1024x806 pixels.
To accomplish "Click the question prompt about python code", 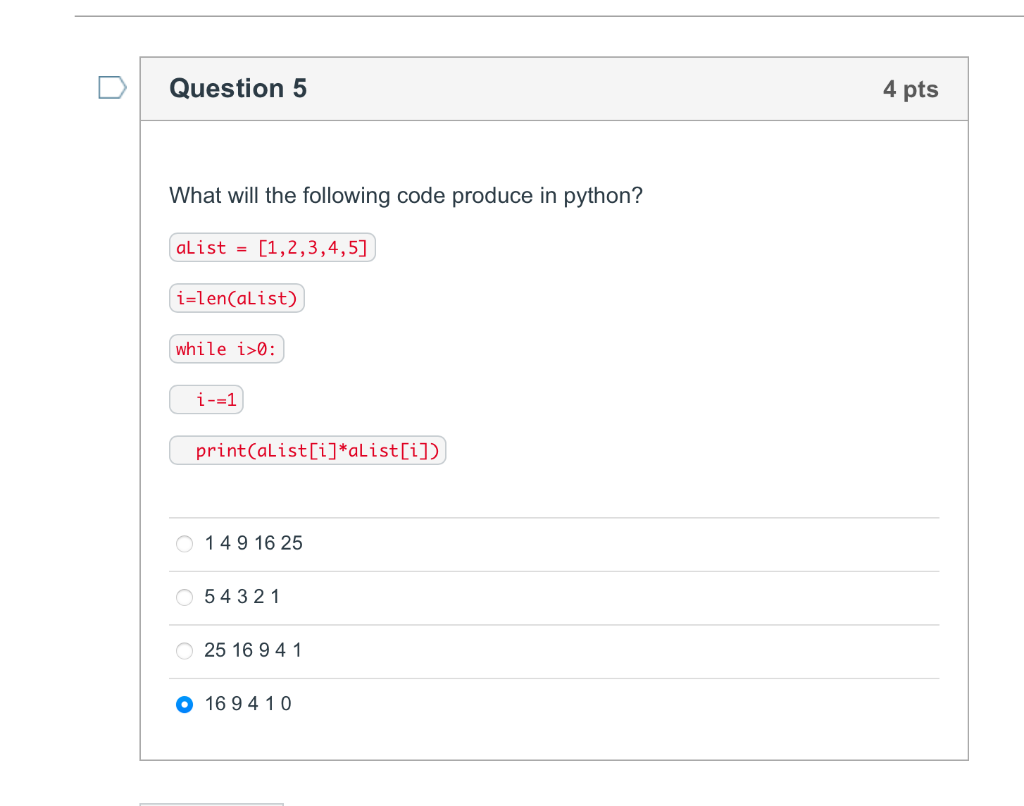I will (406, 195).
